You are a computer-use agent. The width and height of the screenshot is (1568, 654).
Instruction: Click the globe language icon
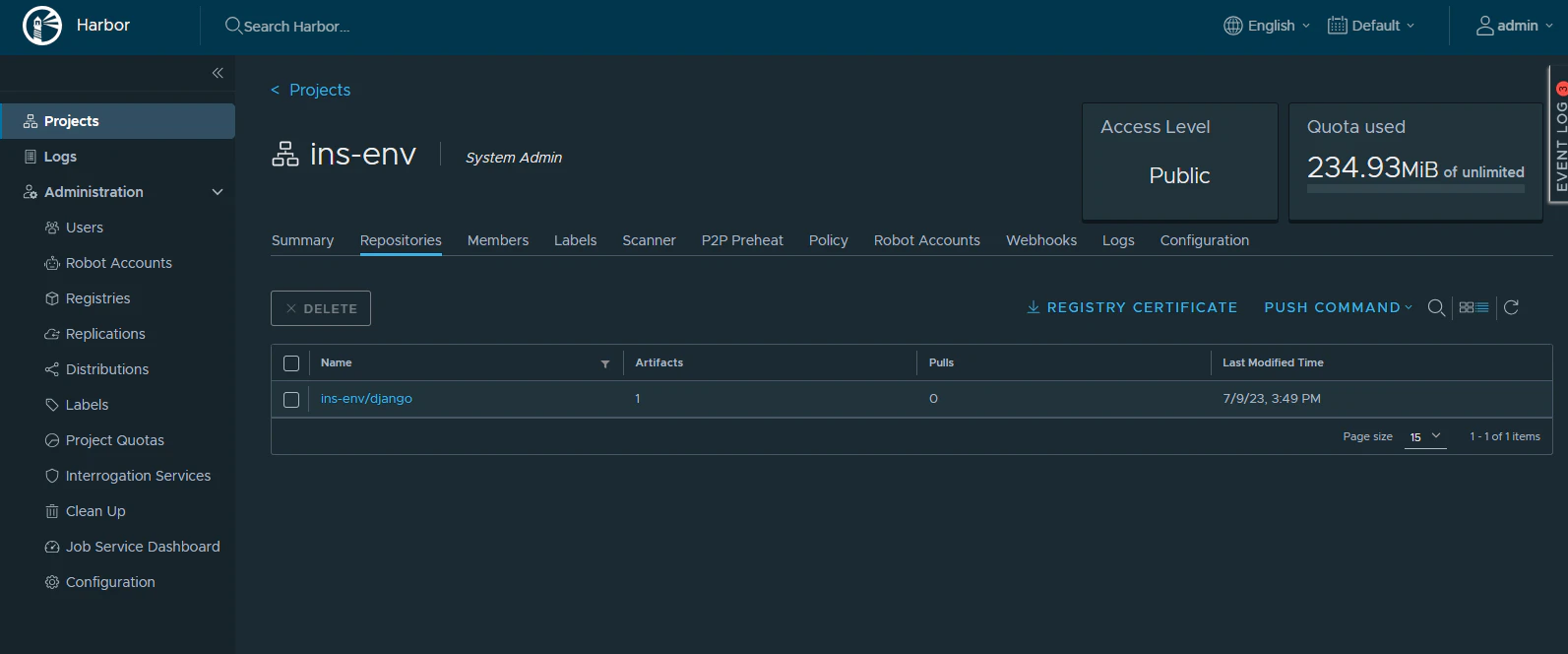coord(1233,26)
